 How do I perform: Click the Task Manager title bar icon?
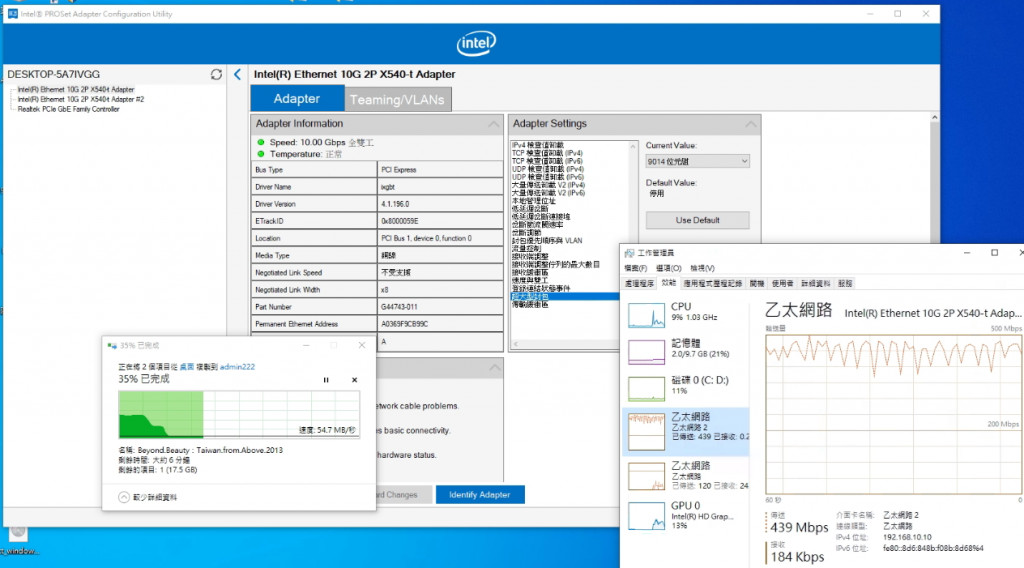[629, 253]
